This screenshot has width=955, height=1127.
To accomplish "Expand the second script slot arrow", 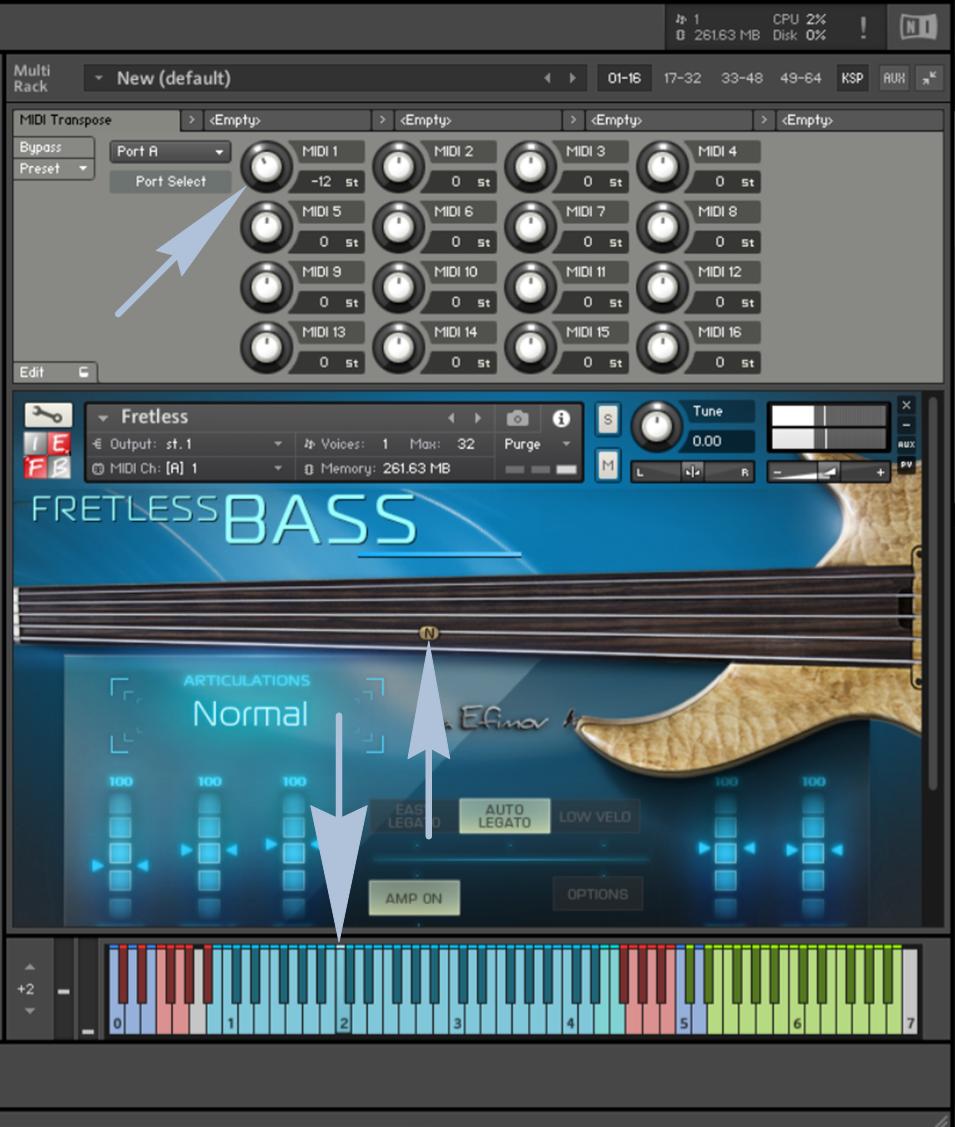I will 382,120.
